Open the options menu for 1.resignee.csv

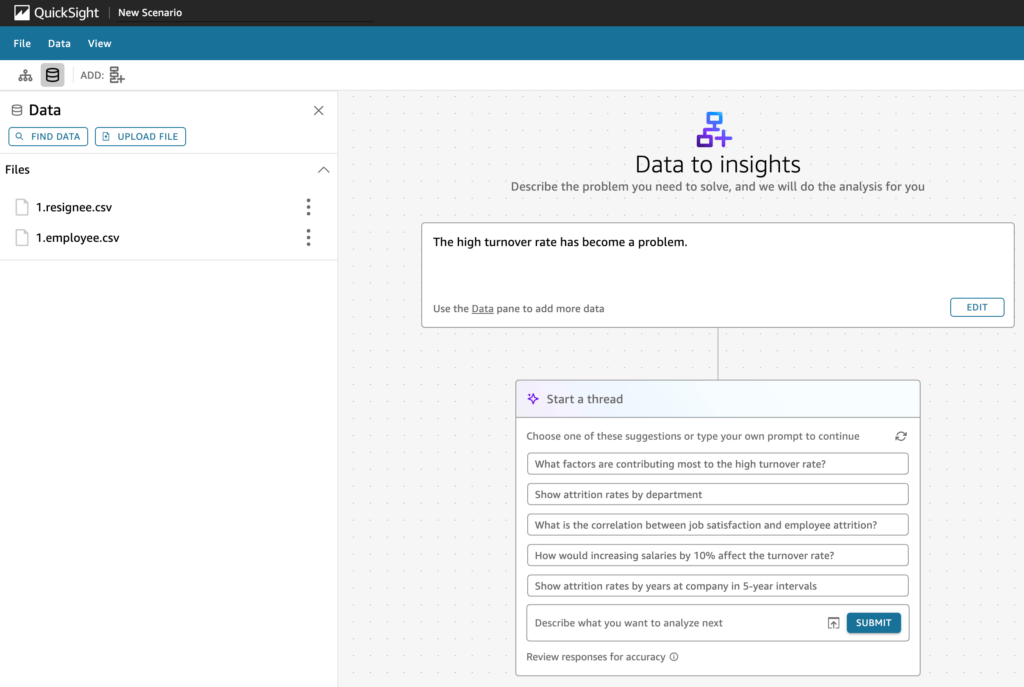(308, 208)
